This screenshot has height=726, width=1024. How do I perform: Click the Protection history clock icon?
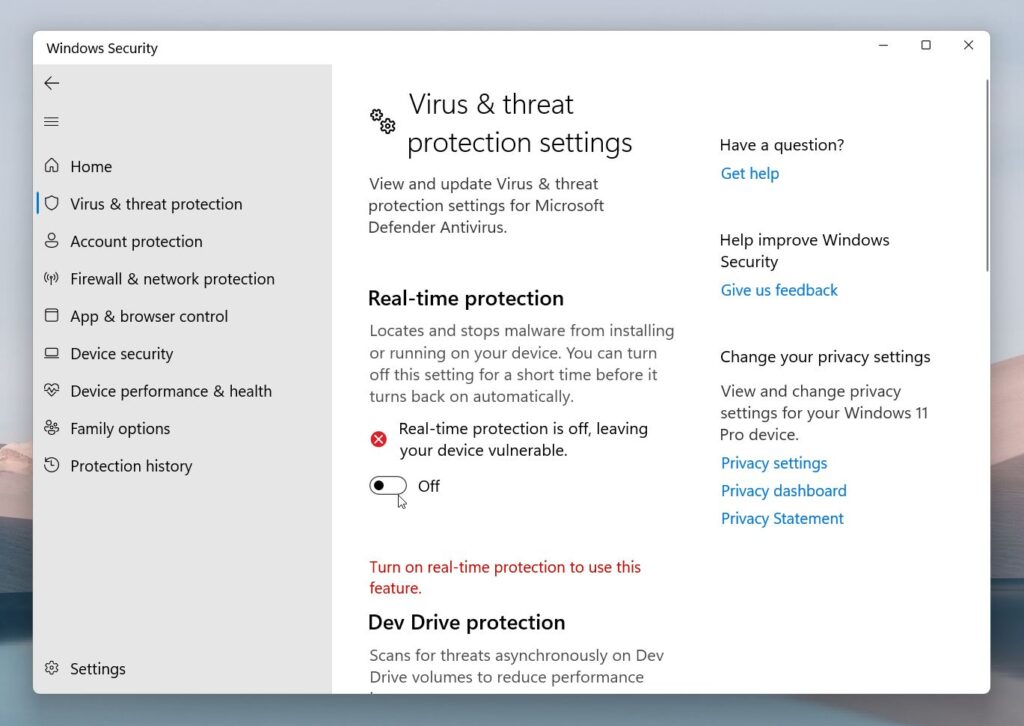click(52, 465)
